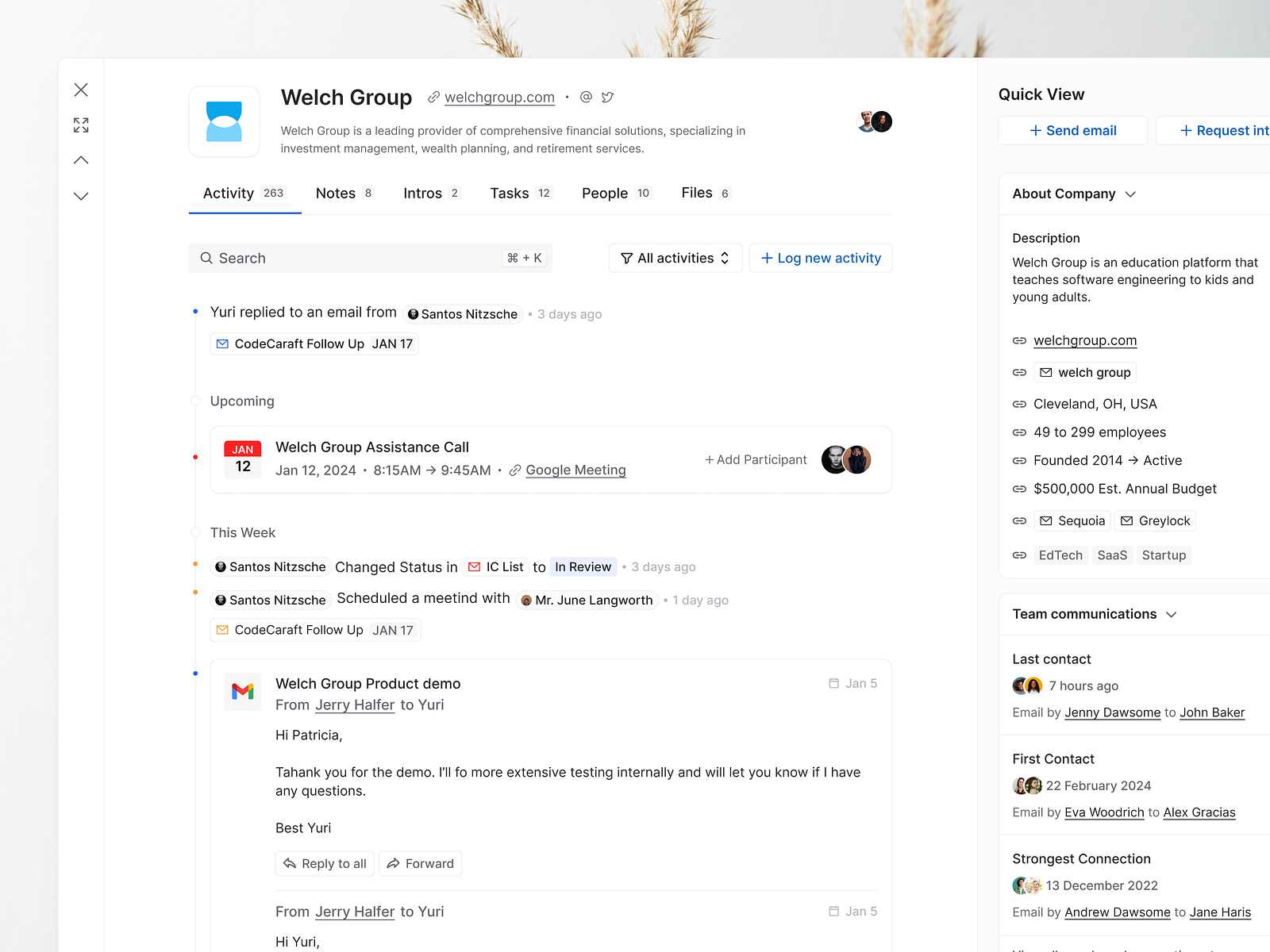1270x952 pixels.
Task: Click the @ email icon in header
Action: (x=586, y=97)
